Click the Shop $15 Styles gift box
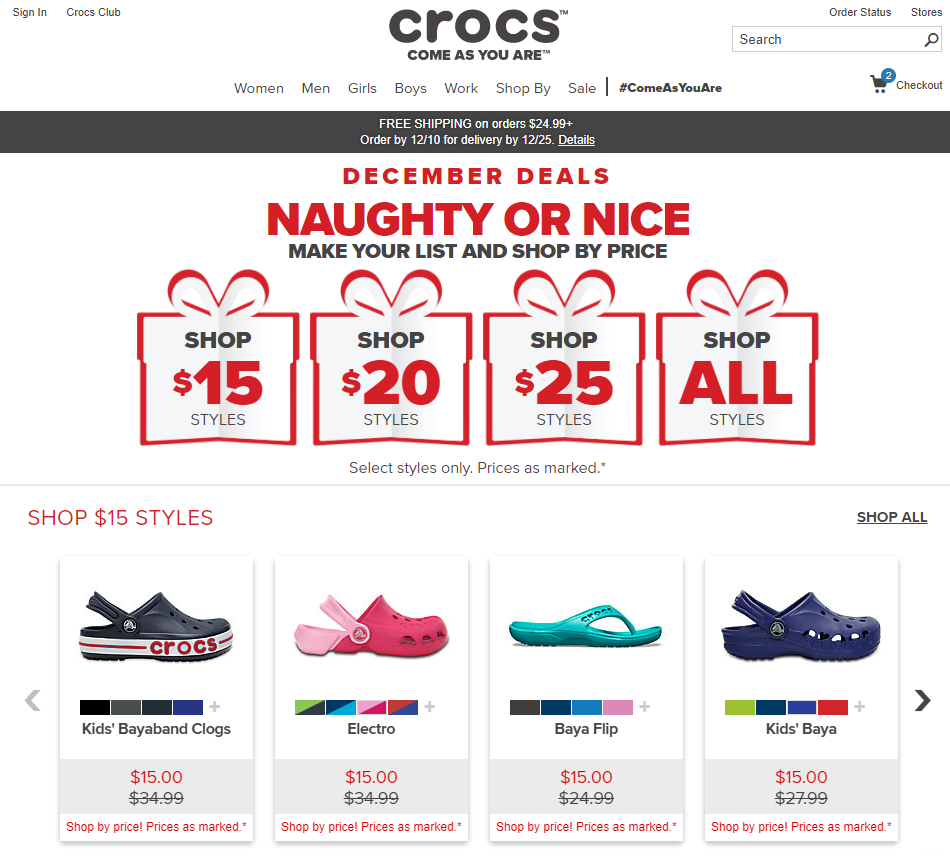Image resolution: width=950 pixels, height=856 pixels. coord(218,372)
